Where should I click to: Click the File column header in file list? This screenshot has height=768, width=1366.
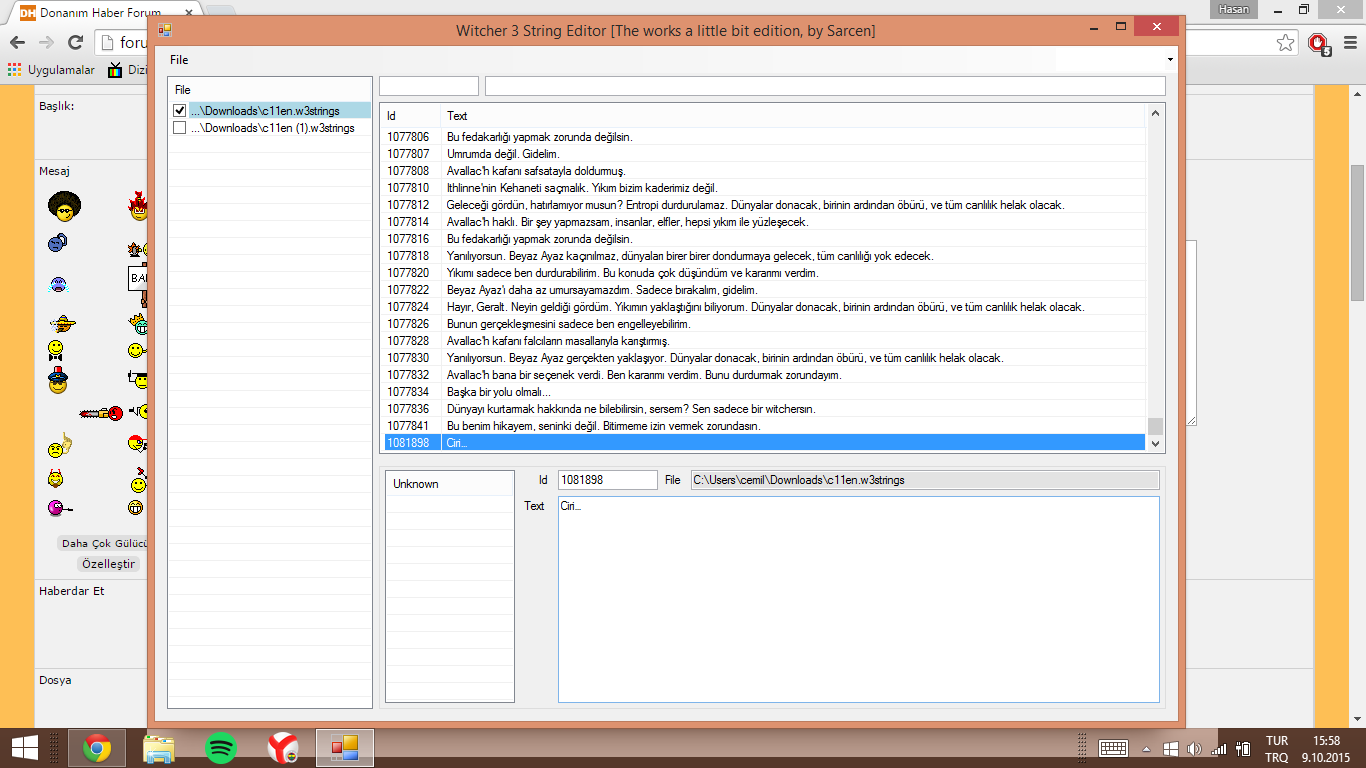point(269,90)
